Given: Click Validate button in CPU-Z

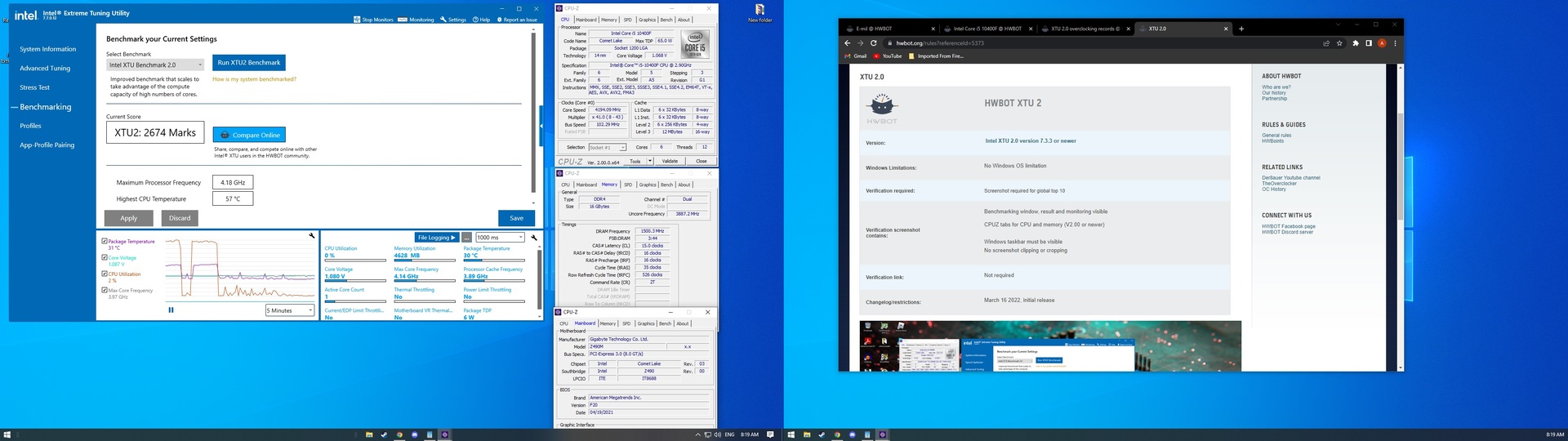Looking at the screenshot, I should point(670,161).
